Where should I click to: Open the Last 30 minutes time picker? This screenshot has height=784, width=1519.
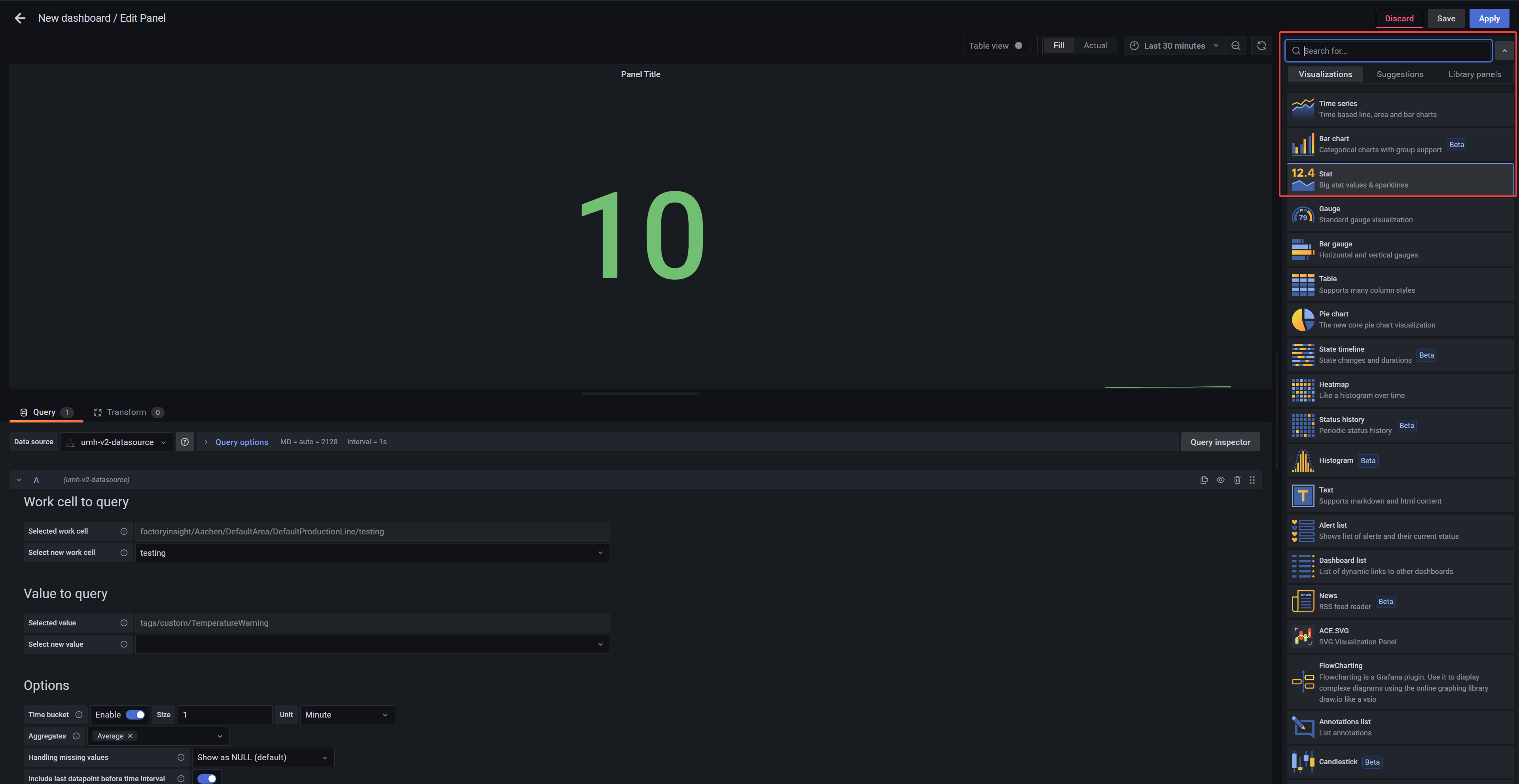coord(1173,45)
